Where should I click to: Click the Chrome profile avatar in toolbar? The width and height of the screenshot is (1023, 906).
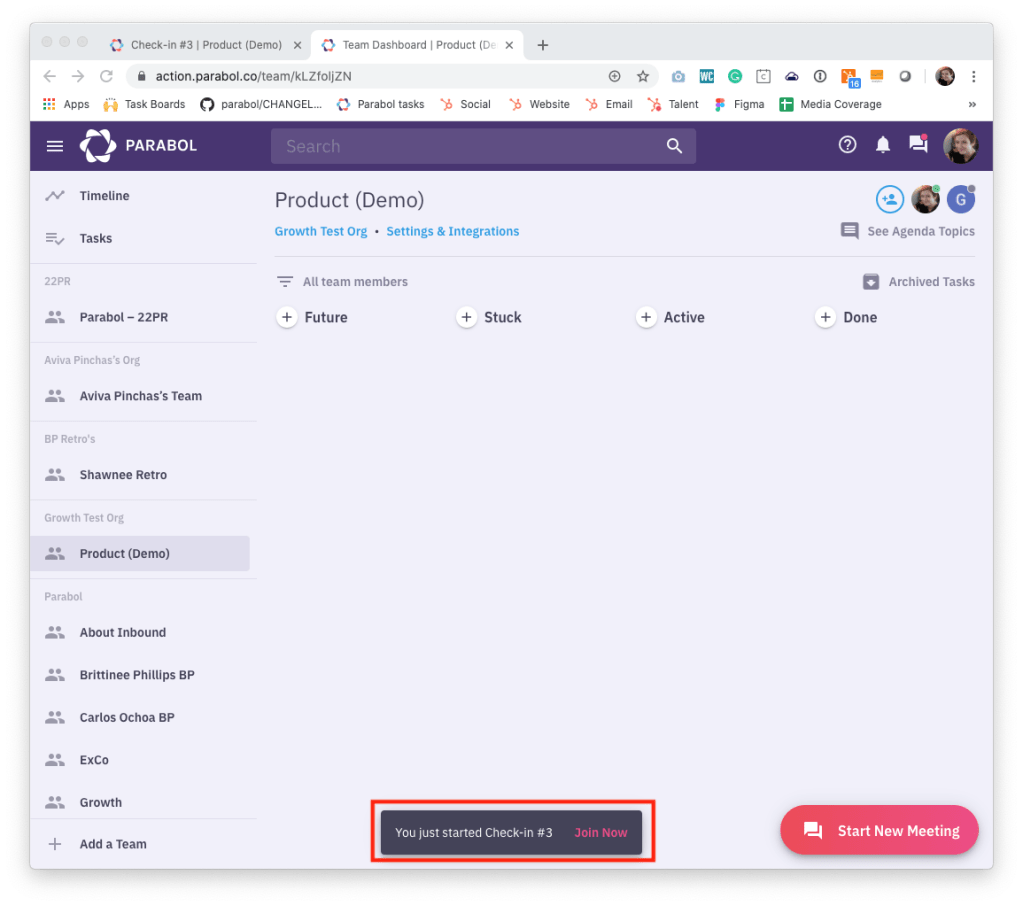tap(945, 76)
